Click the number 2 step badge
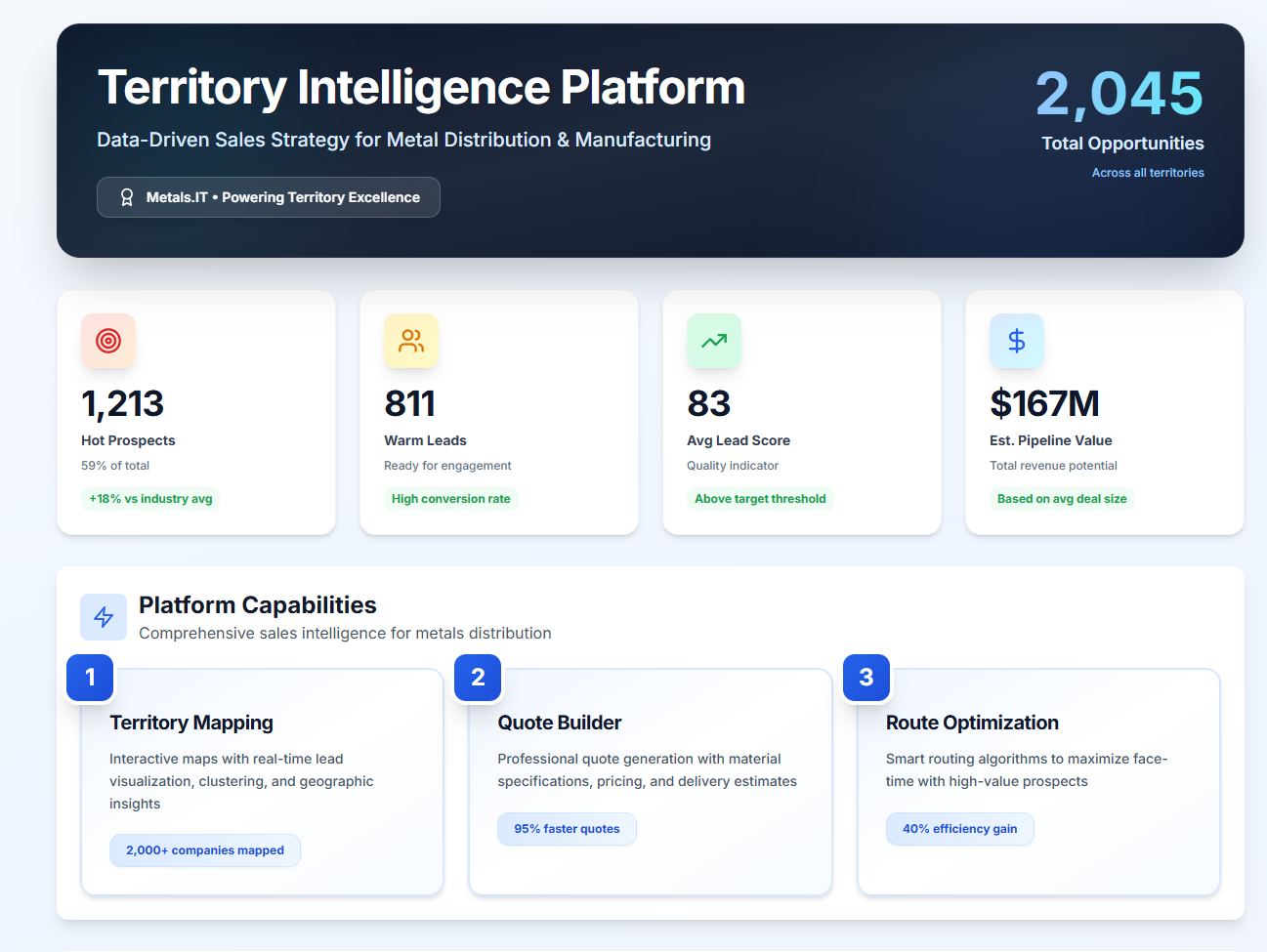 tap(478, 678)
